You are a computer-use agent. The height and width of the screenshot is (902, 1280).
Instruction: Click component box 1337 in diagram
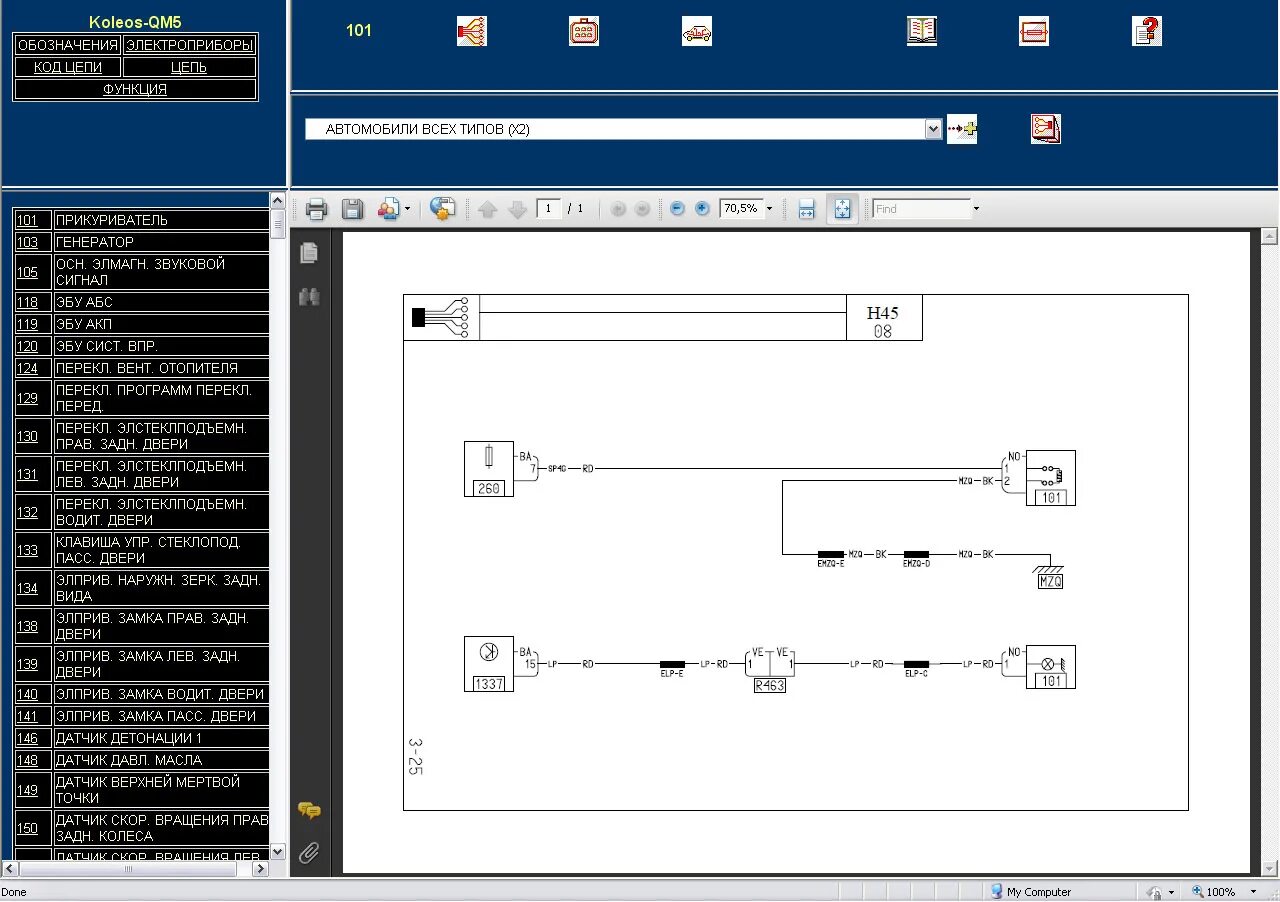coord(489,664)
